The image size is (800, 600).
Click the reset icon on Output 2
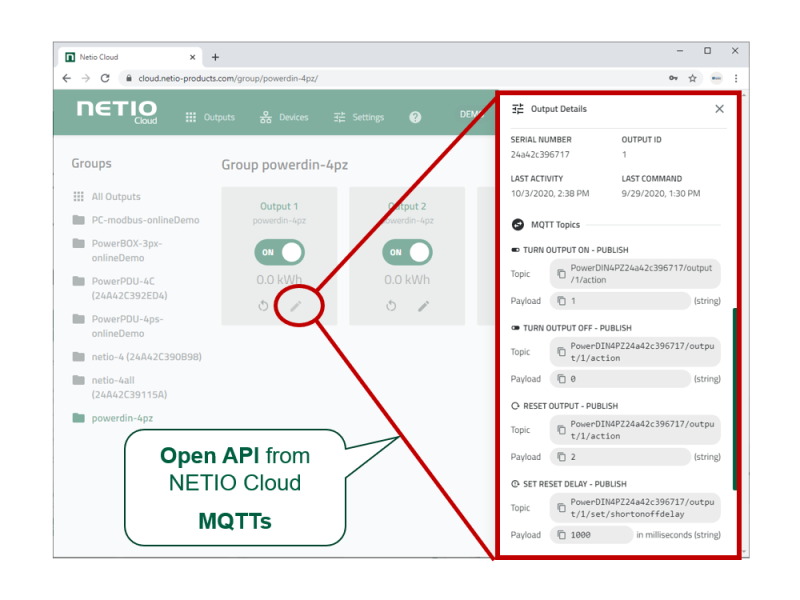pos(391,306)
